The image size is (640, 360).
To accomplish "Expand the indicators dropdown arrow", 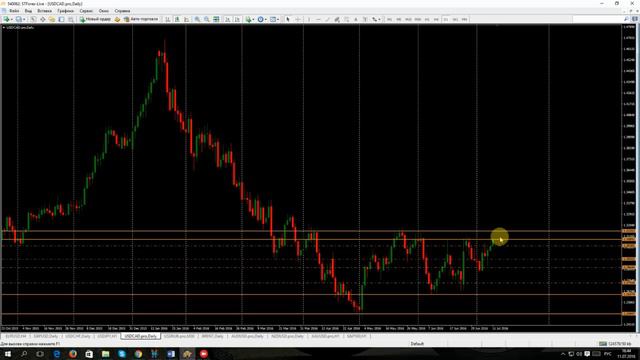I will pyautogui.click(x=253, y=19).
